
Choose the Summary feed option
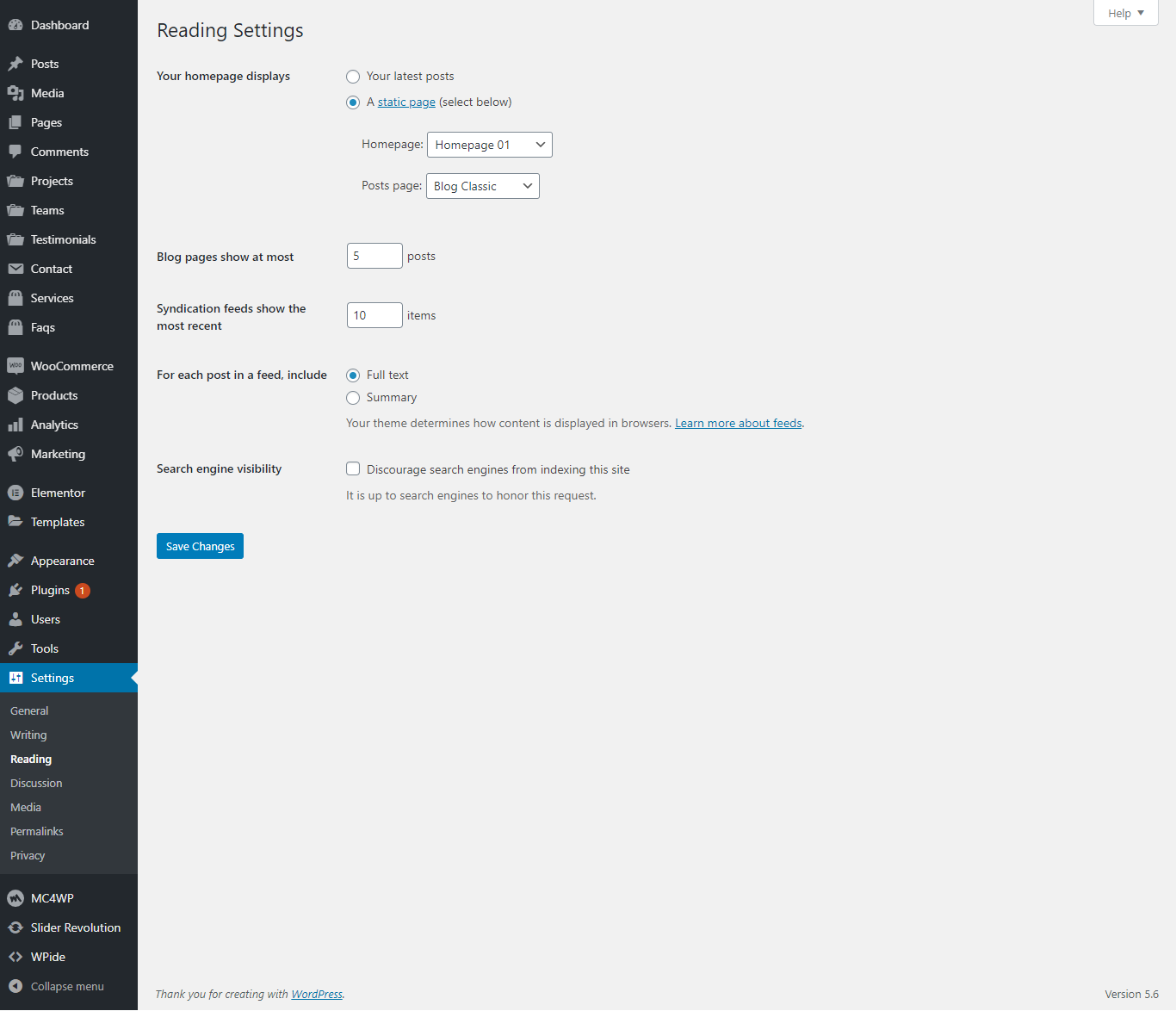coord(353,398)
